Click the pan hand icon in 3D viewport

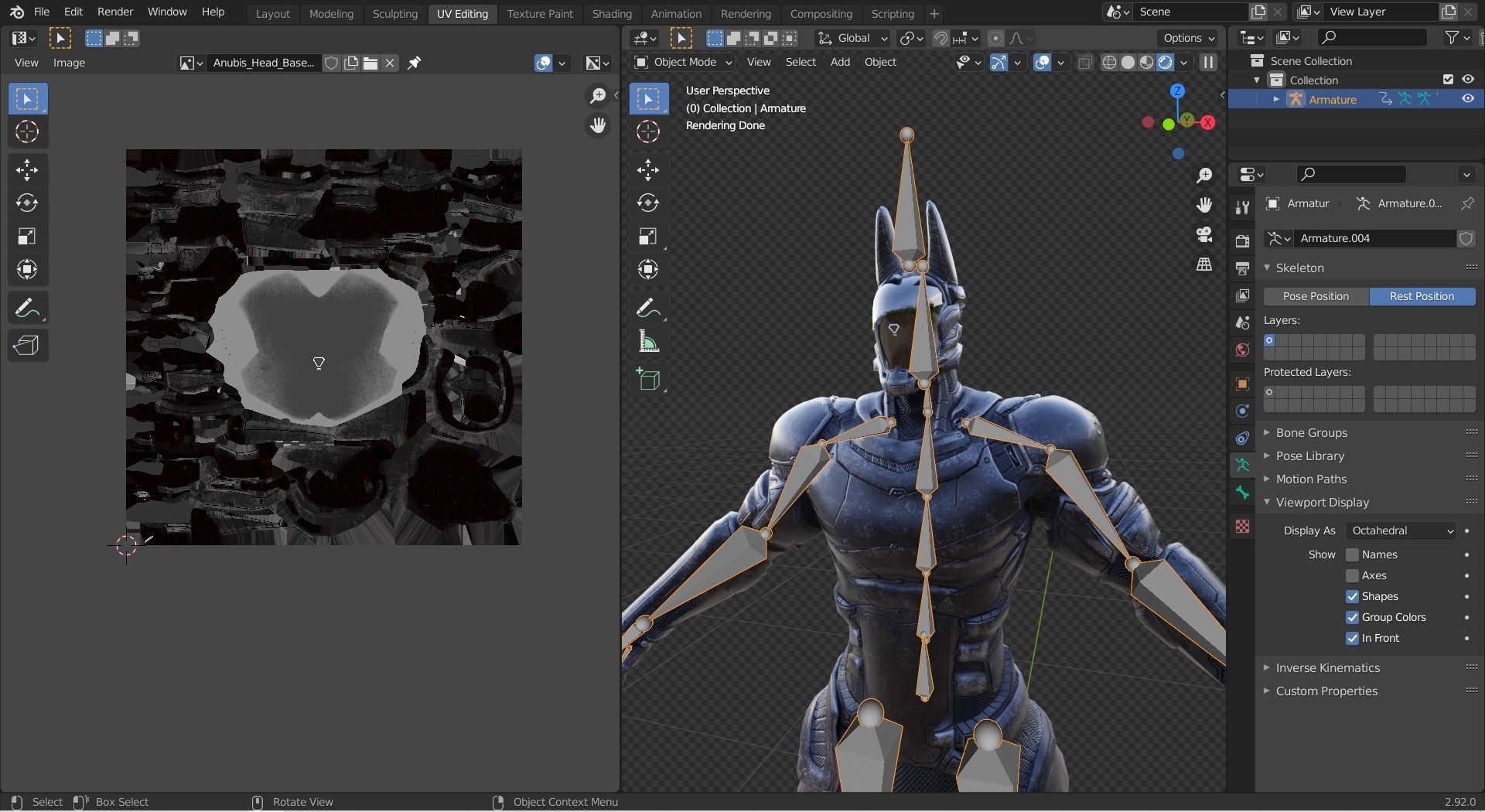click(x=1204, y=205)
